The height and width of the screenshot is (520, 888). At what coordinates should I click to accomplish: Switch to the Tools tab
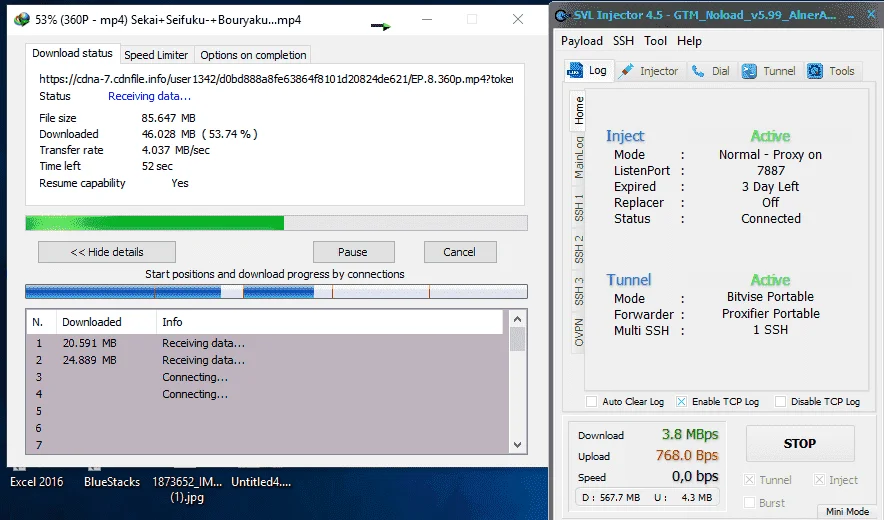tap(831, 71)
